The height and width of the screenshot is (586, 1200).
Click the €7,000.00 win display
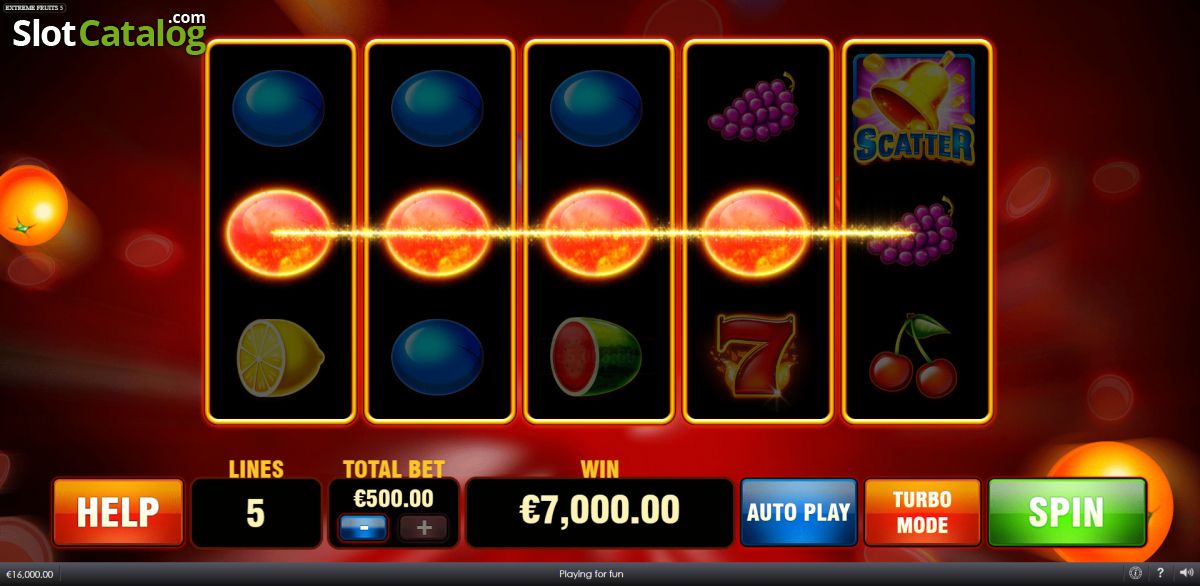pos(600,511)
